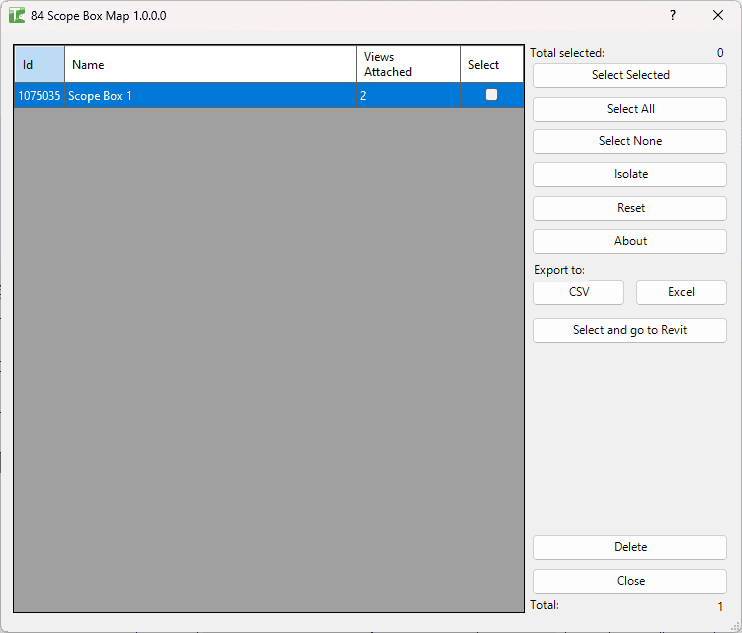The width and height of the screenshot is (742, 633).
Task: Delete the scope box
Action: [x=630, y=547]
